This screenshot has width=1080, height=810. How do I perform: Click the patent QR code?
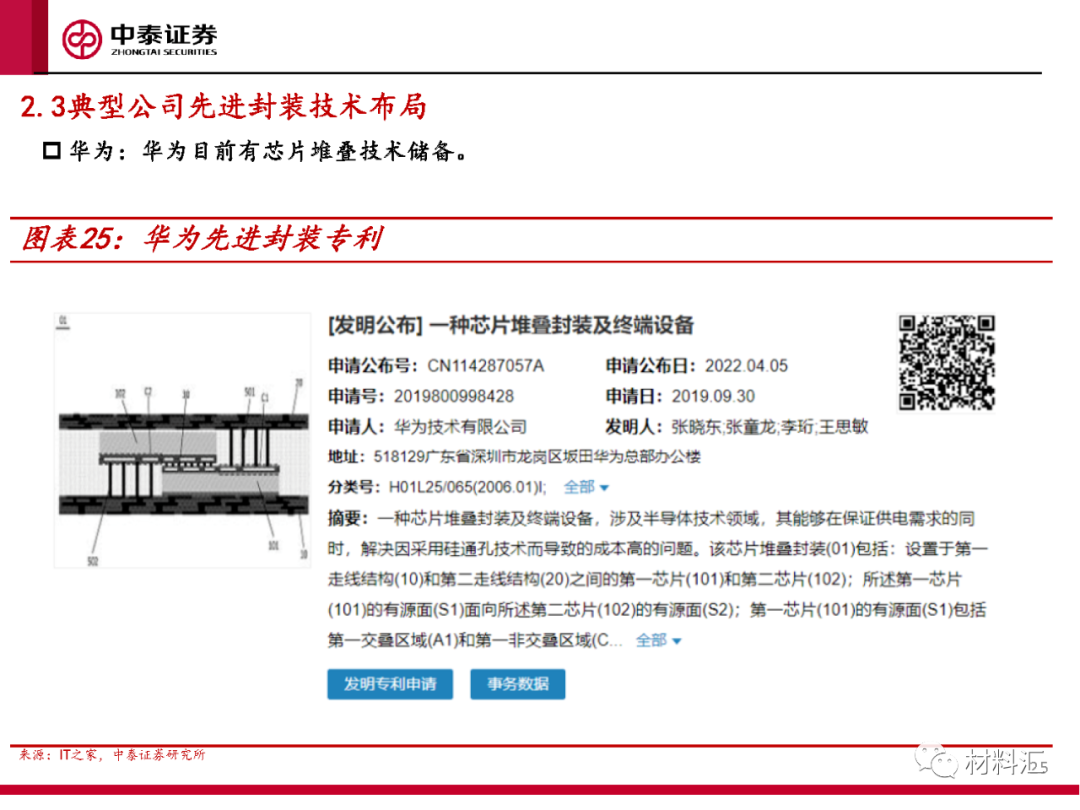click(947, 363)
